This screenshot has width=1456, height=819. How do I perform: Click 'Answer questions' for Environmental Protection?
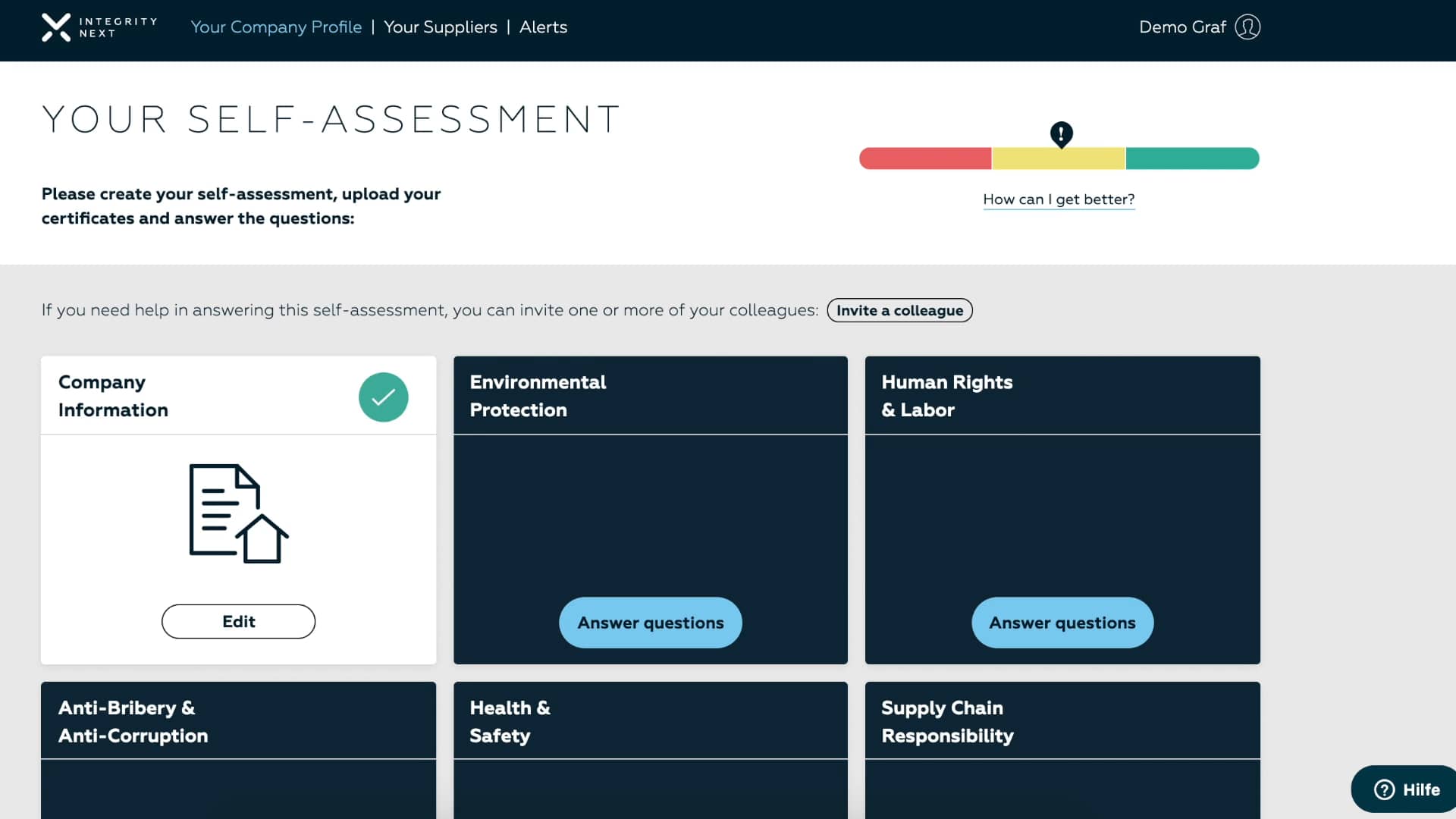click(650, 622)
